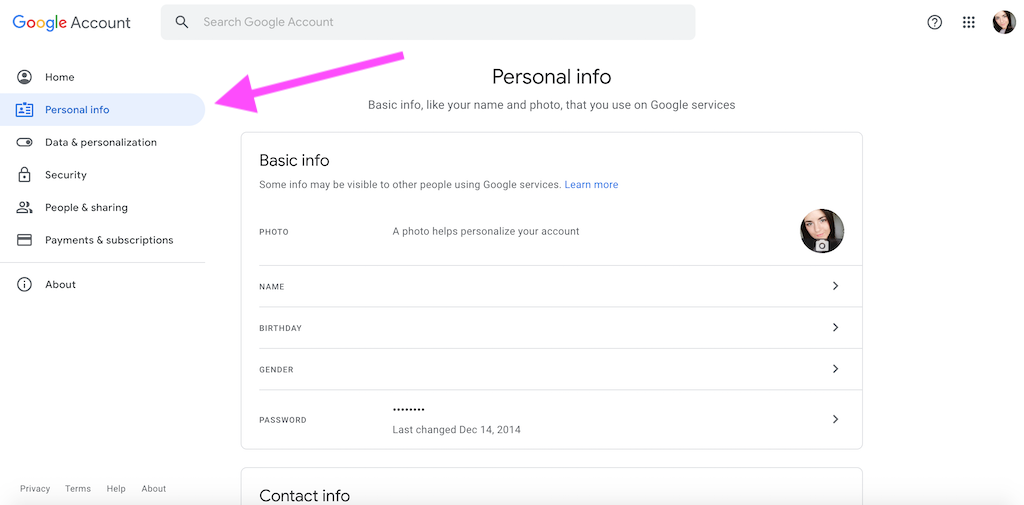The image size is (1024, 505).
Task: Click the Learn more link
Action: click(591, 185)
